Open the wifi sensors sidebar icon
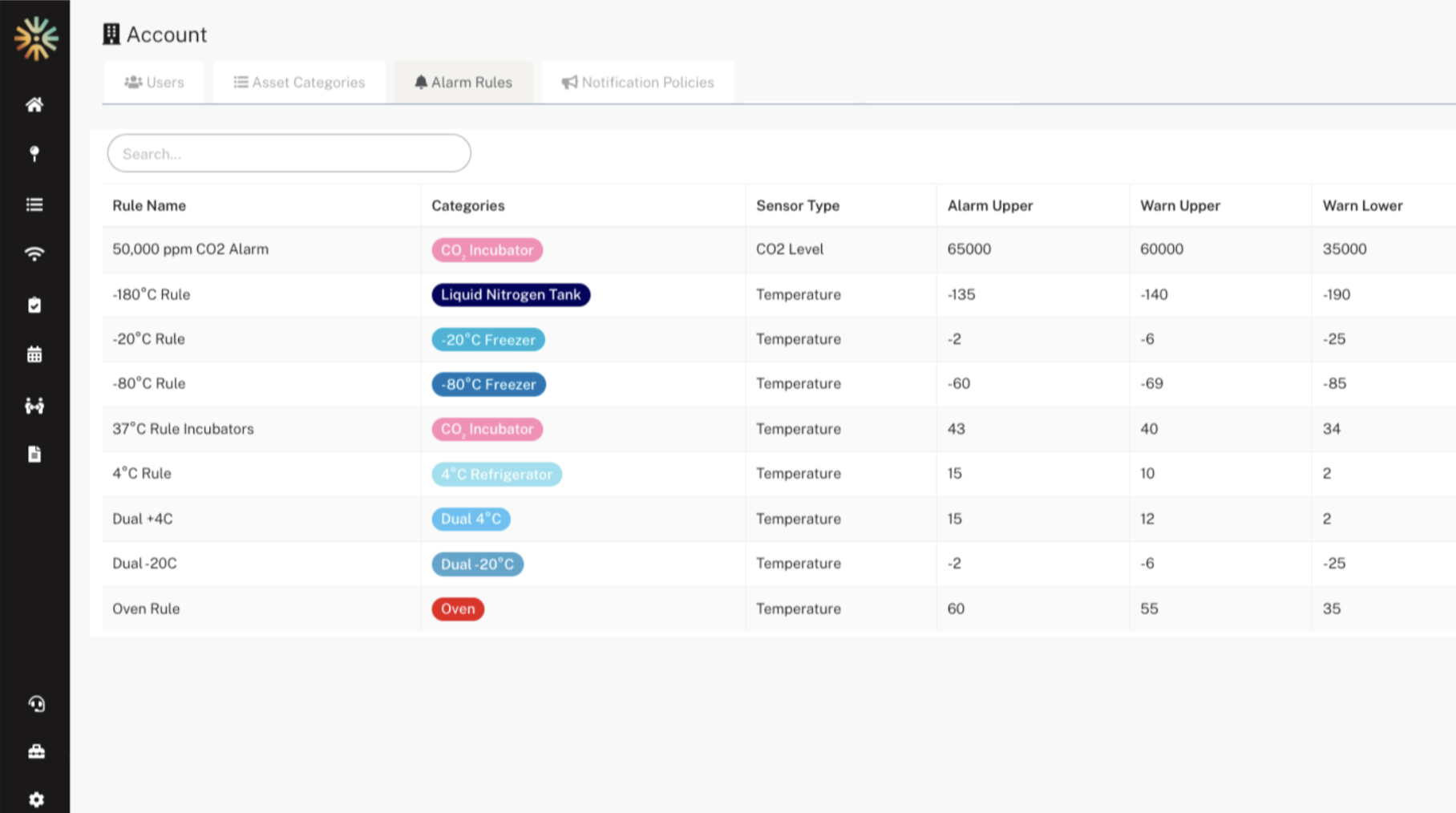This screenshot has height=813, width=1456. 34,254
